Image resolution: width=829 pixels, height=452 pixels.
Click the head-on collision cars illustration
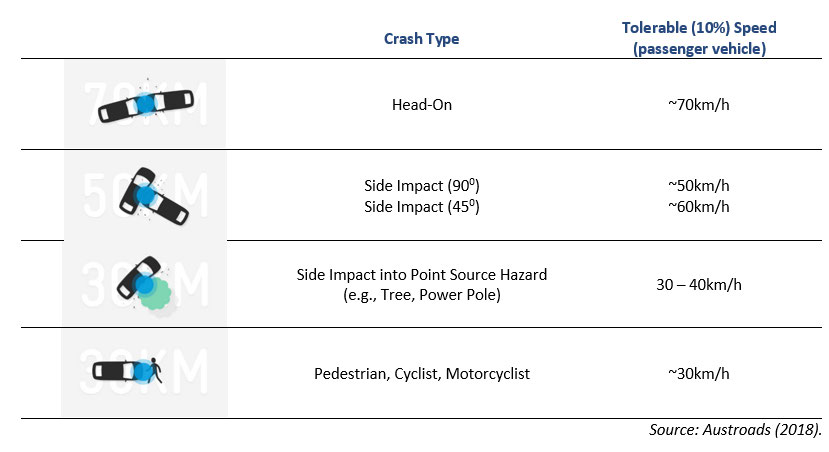pyautogui.click(x=143, y=104)
